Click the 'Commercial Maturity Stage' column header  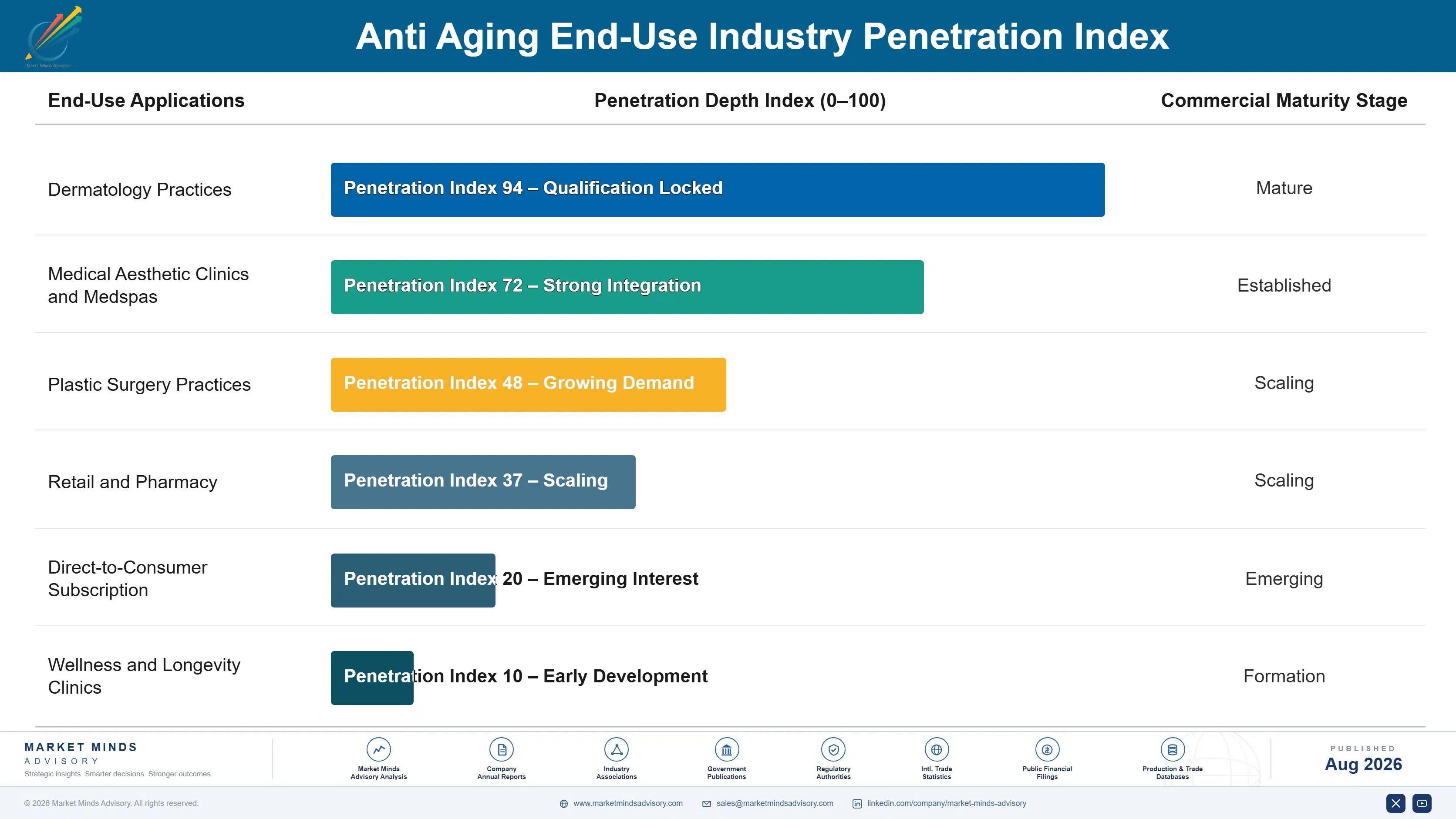(1284, 101)
